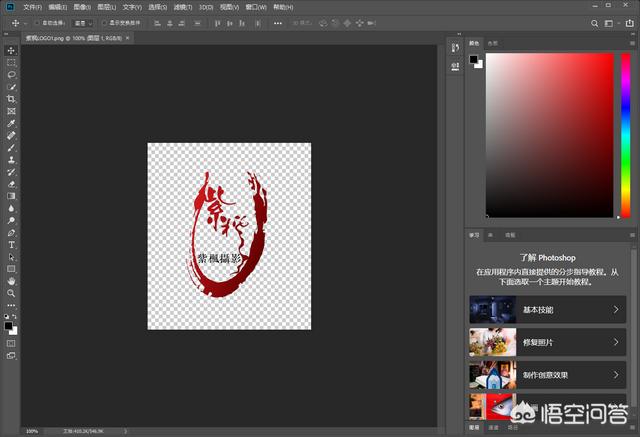Toggle Show Transform Controls checkbox
The image size is (640, 437).
coord(104,23)
